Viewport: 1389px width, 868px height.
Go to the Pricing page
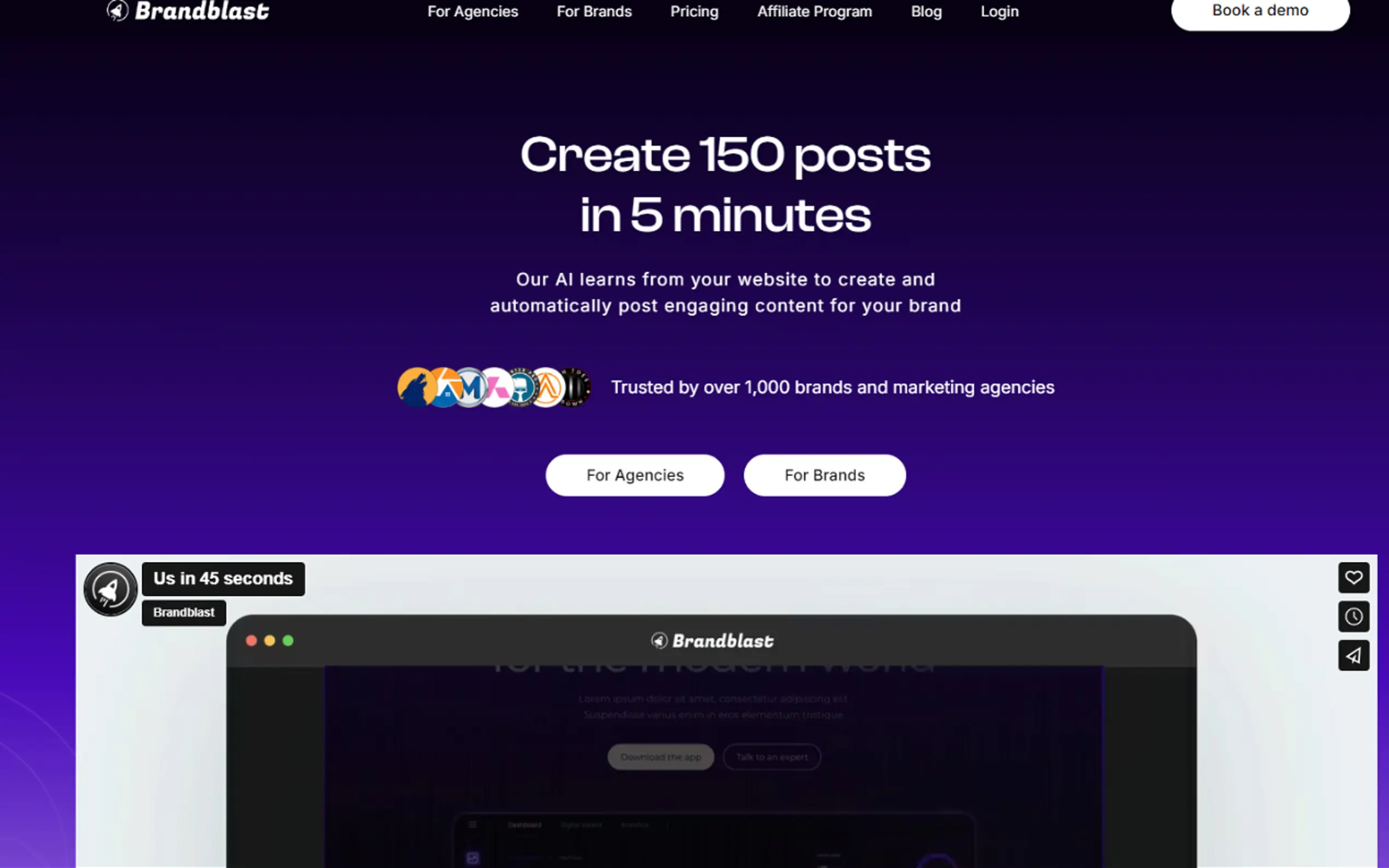tap(694, 11)
